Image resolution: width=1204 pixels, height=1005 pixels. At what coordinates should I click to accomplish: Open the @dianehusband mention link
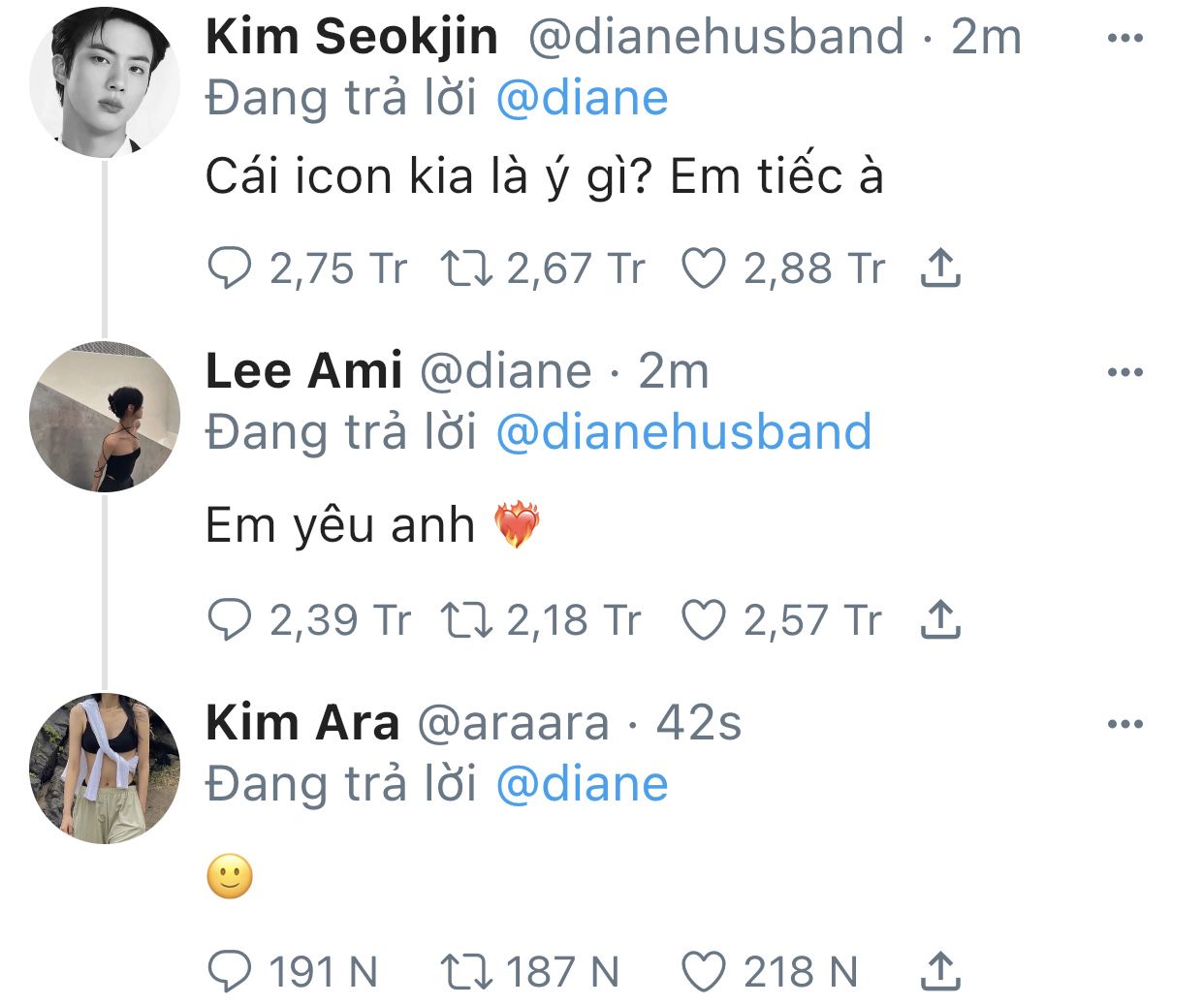(x=683, y=432)
